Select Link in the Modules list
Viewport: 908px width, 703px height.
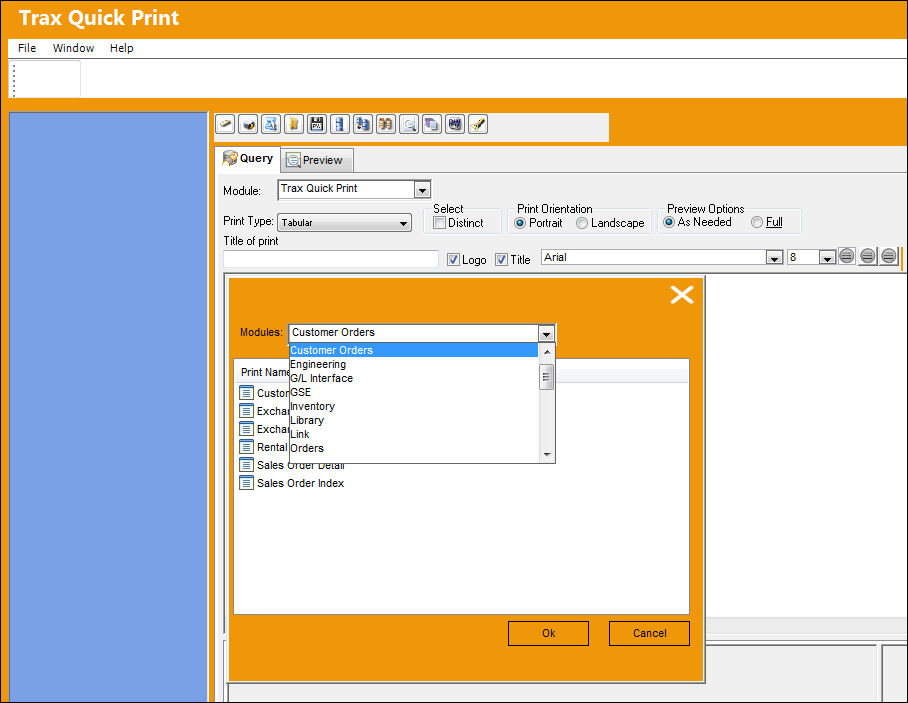pyautogui.click(x=413, y=434)
